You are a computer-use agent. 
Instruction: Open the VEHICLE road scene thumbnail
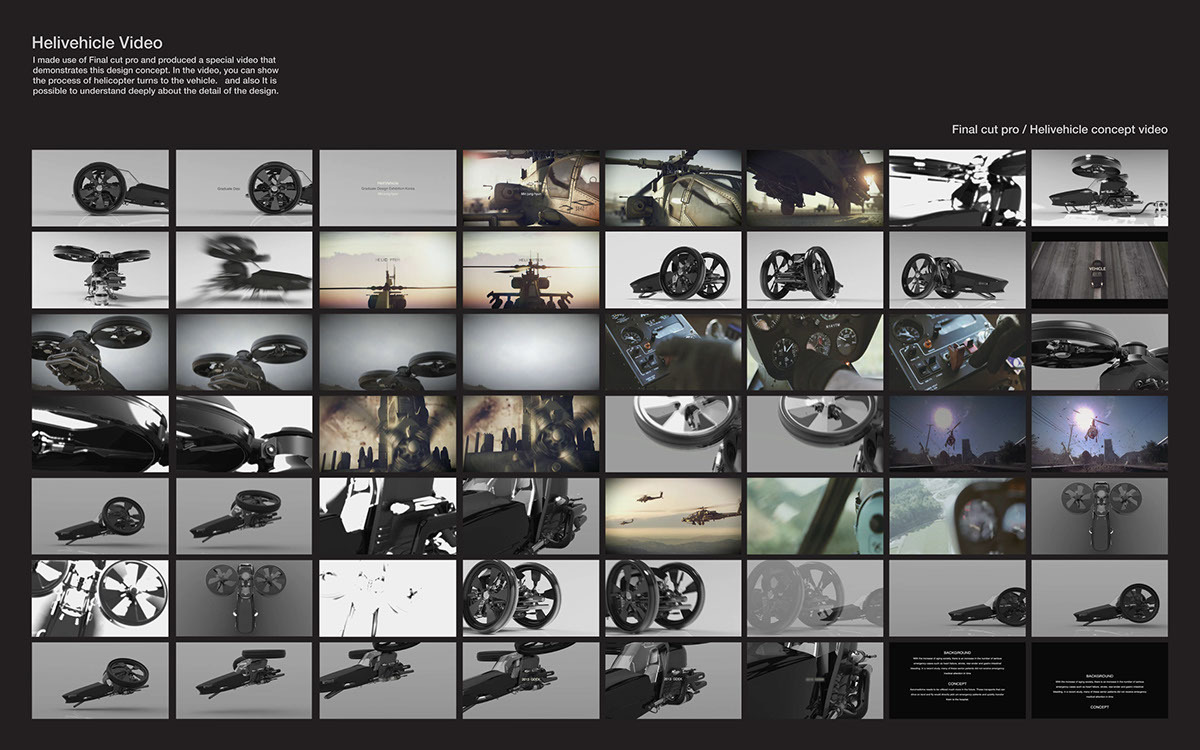coord(1100,270)
